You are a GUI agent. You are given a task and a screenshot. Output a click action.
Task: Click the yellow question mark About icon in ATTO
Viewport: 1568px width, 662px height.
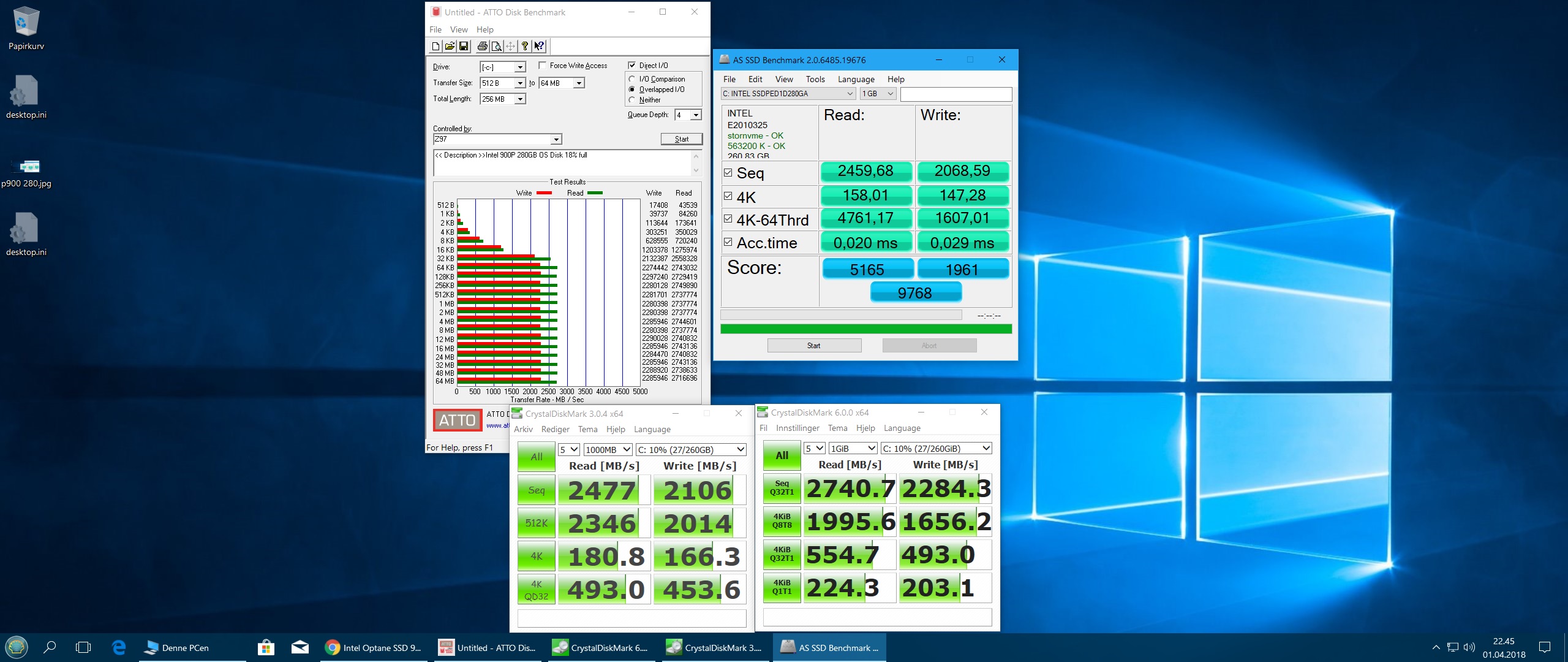point(525,46)
